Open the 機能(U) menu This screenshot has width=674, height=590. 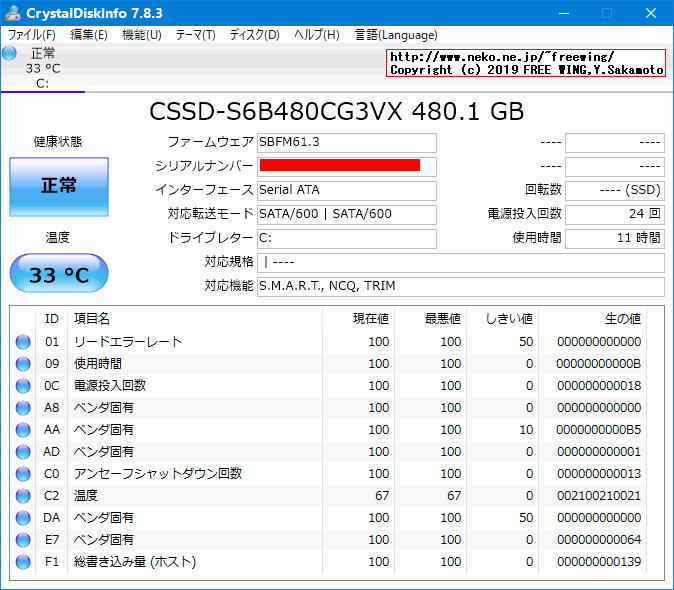pyautogui.click(x=141, y=35)
